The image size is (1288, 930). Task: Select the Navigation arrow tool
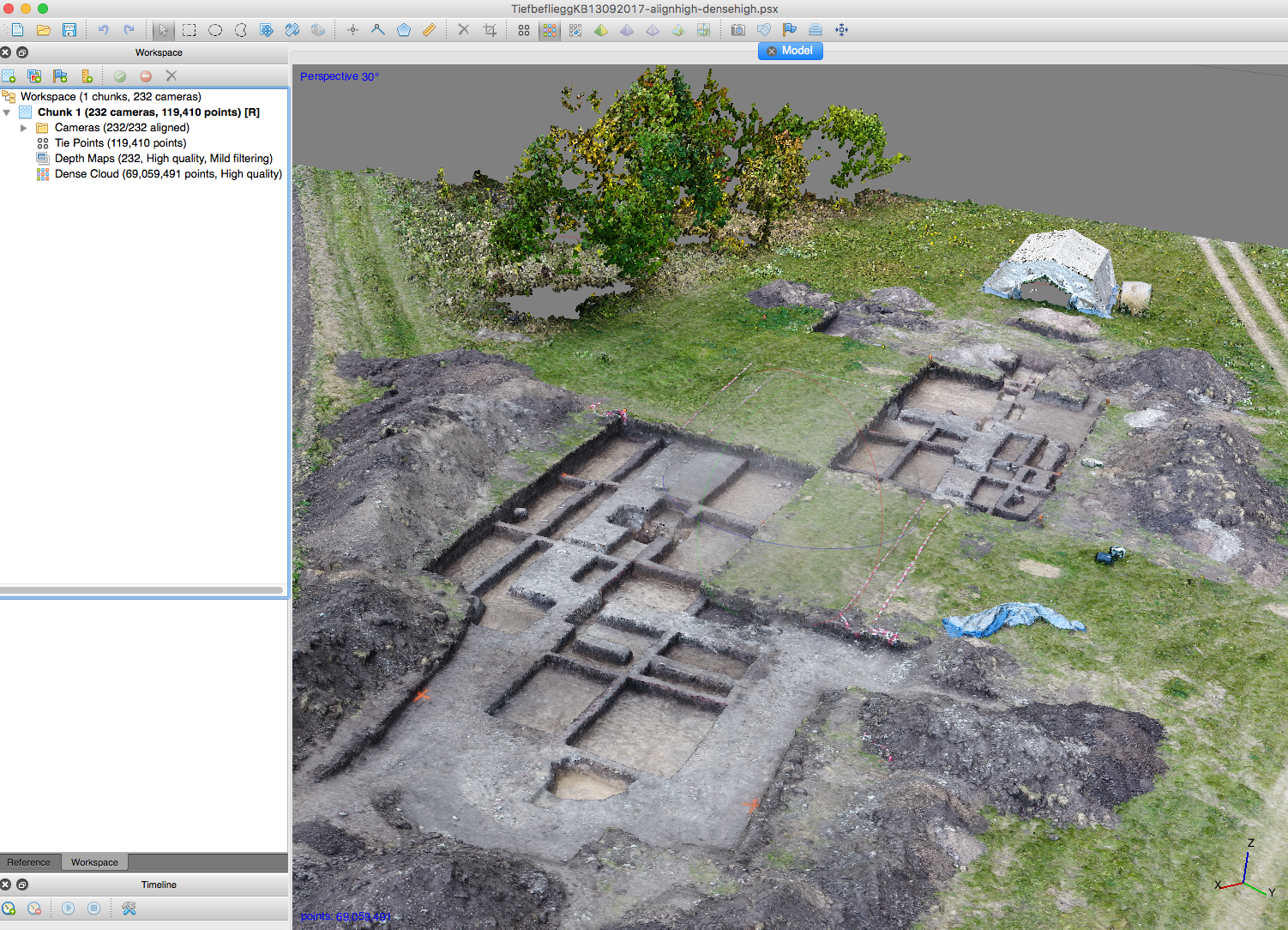(x=163, y=30)
